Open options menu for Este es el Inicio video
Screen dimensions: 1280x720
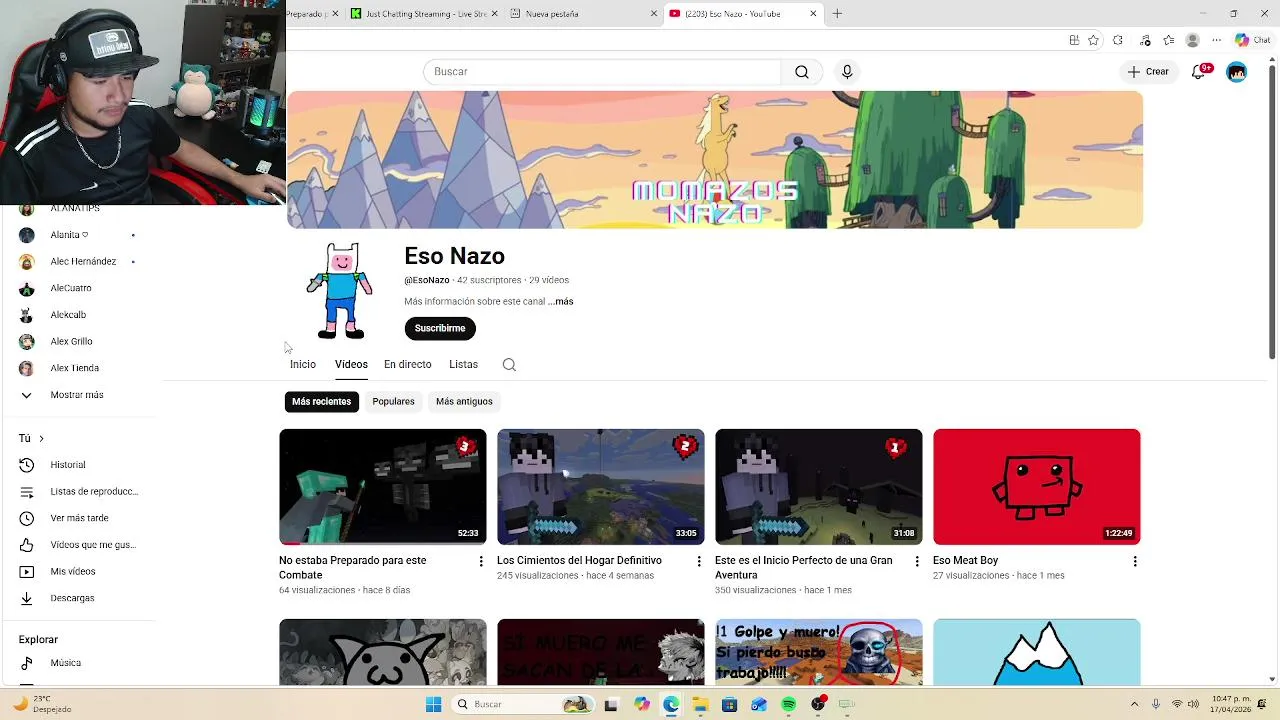pyautogui.click(x=917, y=562)
